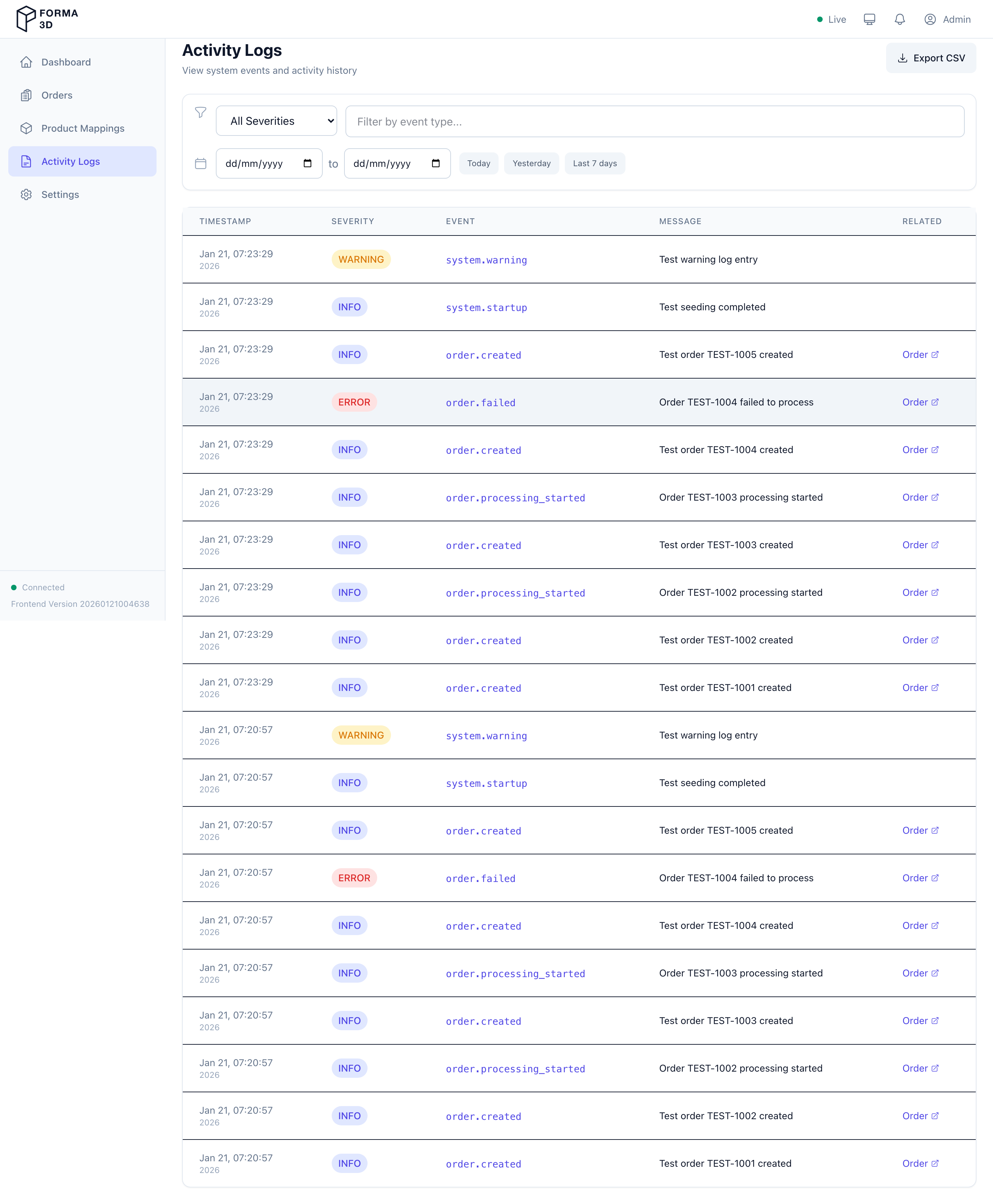This screenshot has height=1204, width=993.
Task: Open the end date calendar picker
Action: click(x=436, y=163)
